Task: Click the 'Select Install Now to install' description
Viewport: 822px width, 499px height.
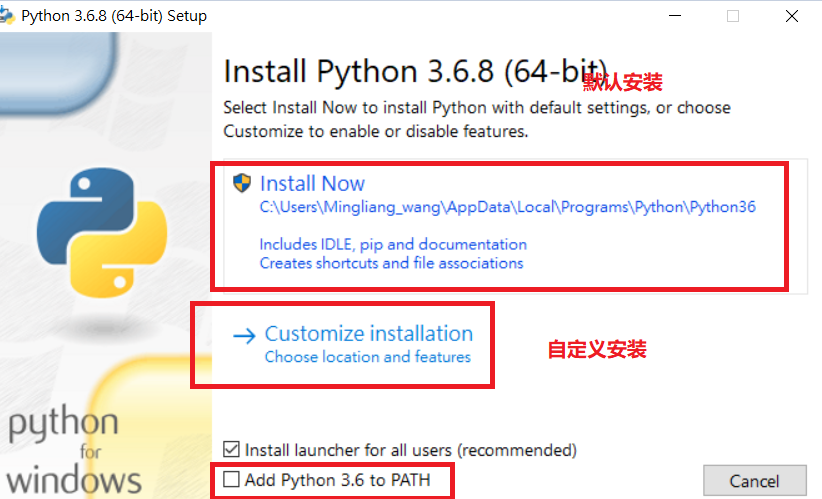Action: coord(477,119)
